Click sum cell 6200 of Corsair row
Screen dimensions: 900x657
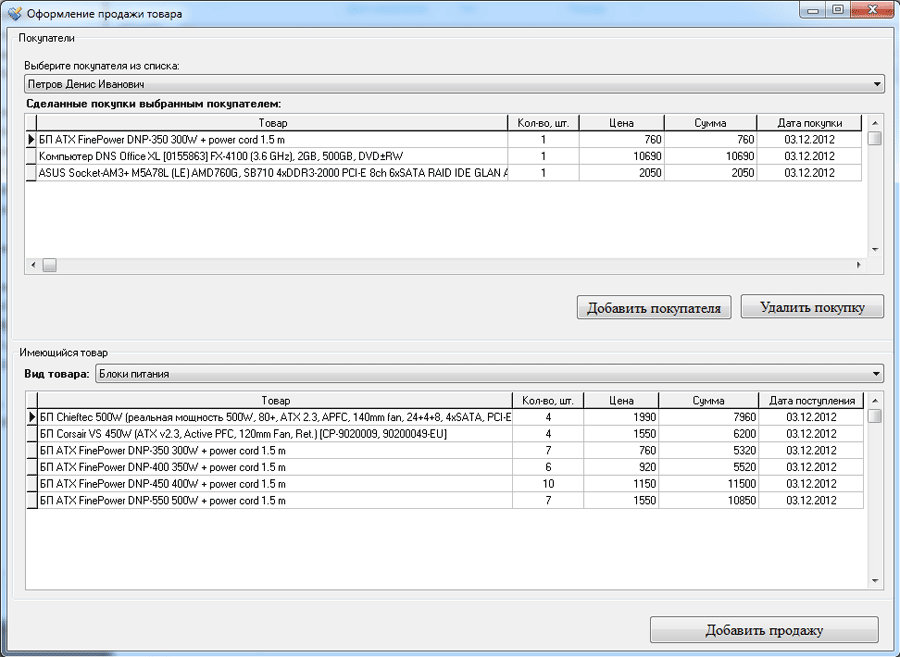[709, 434]
